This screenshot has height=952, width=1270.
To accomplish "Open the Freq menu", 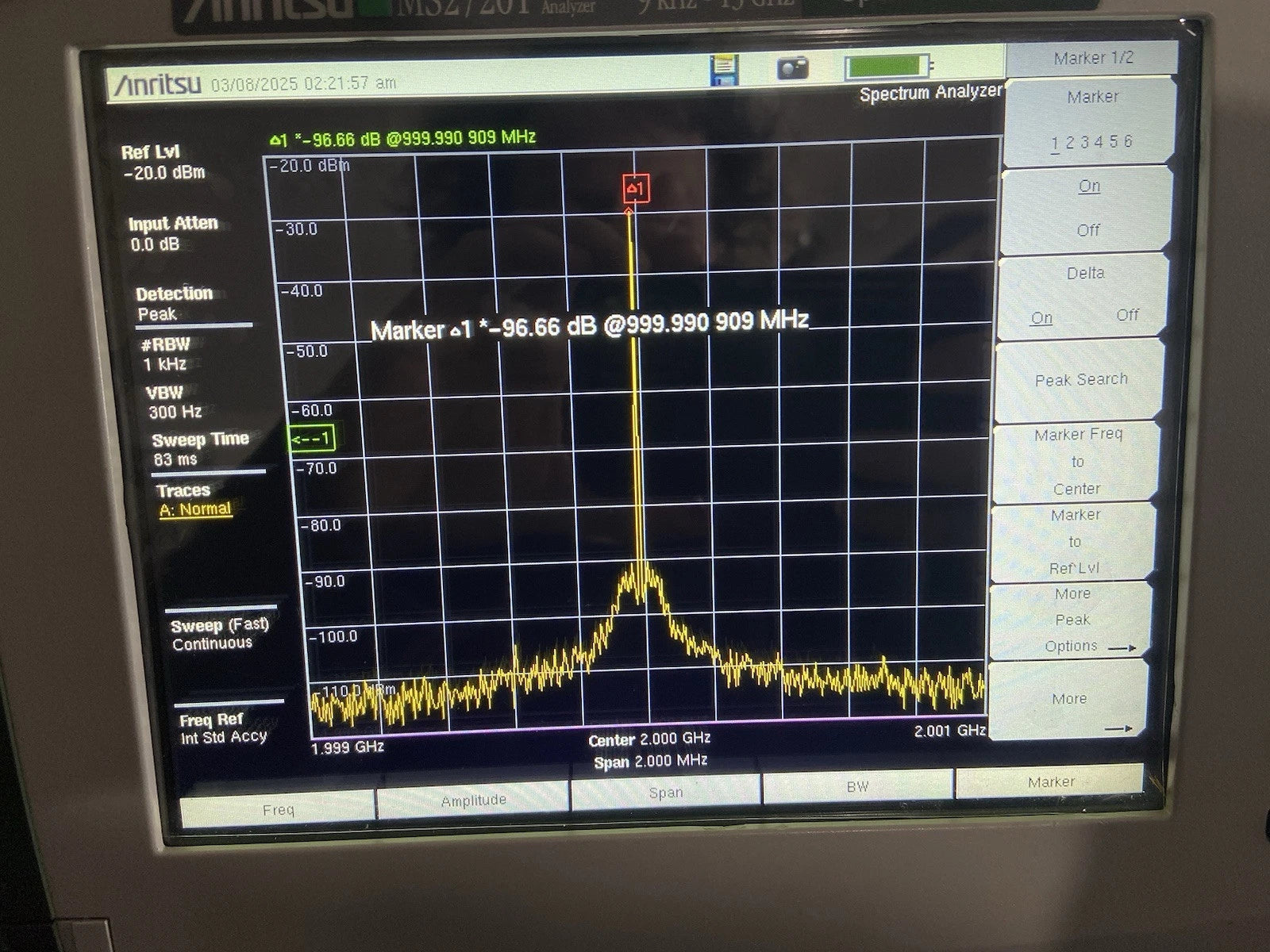I will click(x=277, y=810).
